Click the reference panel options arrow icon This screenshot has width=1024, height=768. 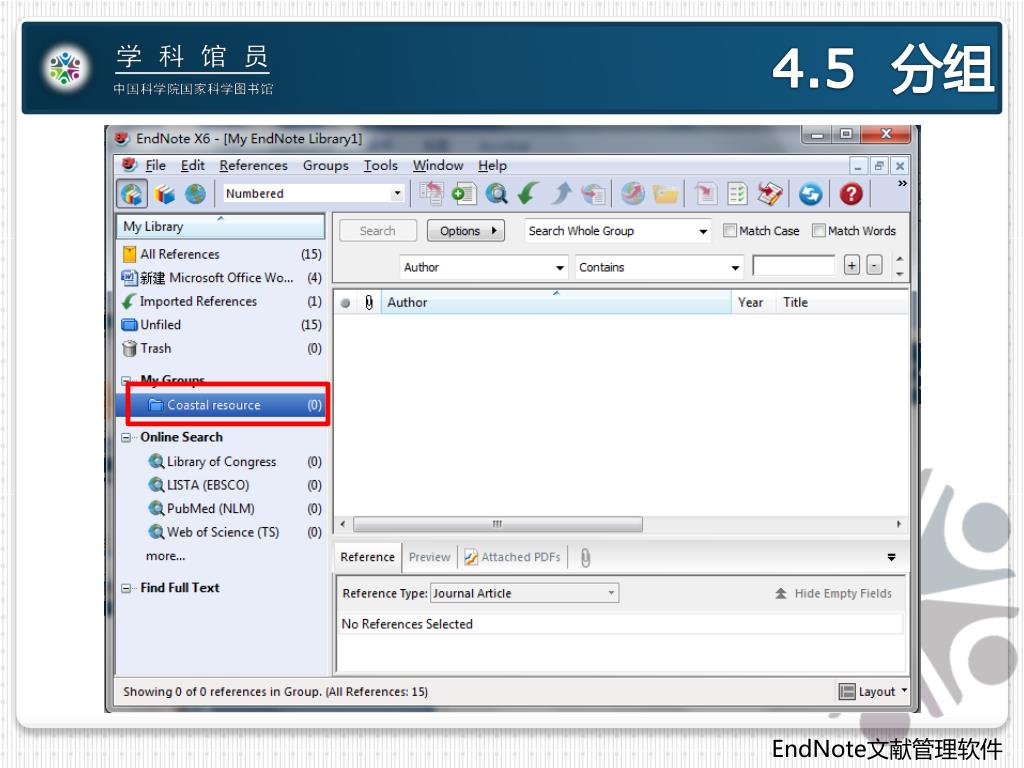click(x=891, y=557)
